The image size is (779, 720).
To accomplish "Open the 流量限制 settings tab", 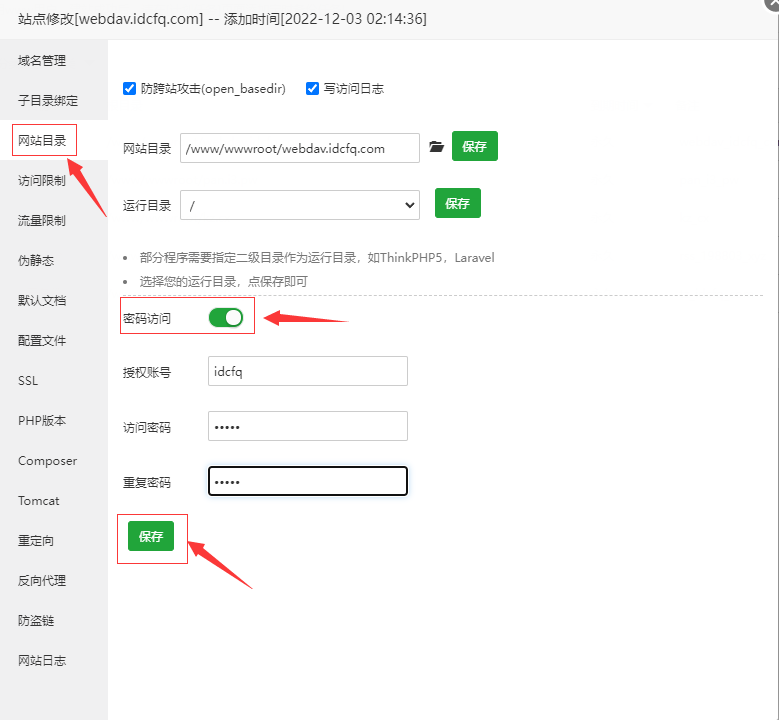I will point(42,221).
